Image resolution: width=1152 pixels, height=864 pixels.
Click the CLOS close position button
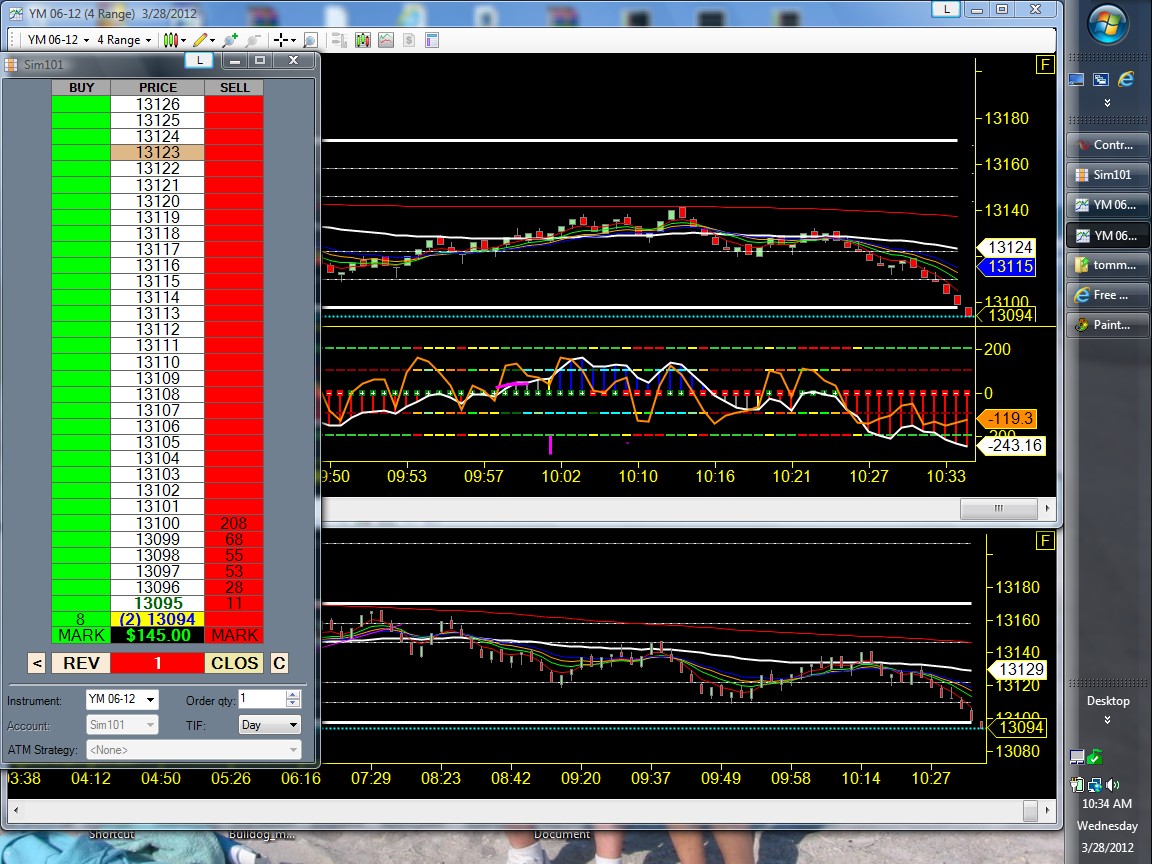234,663
